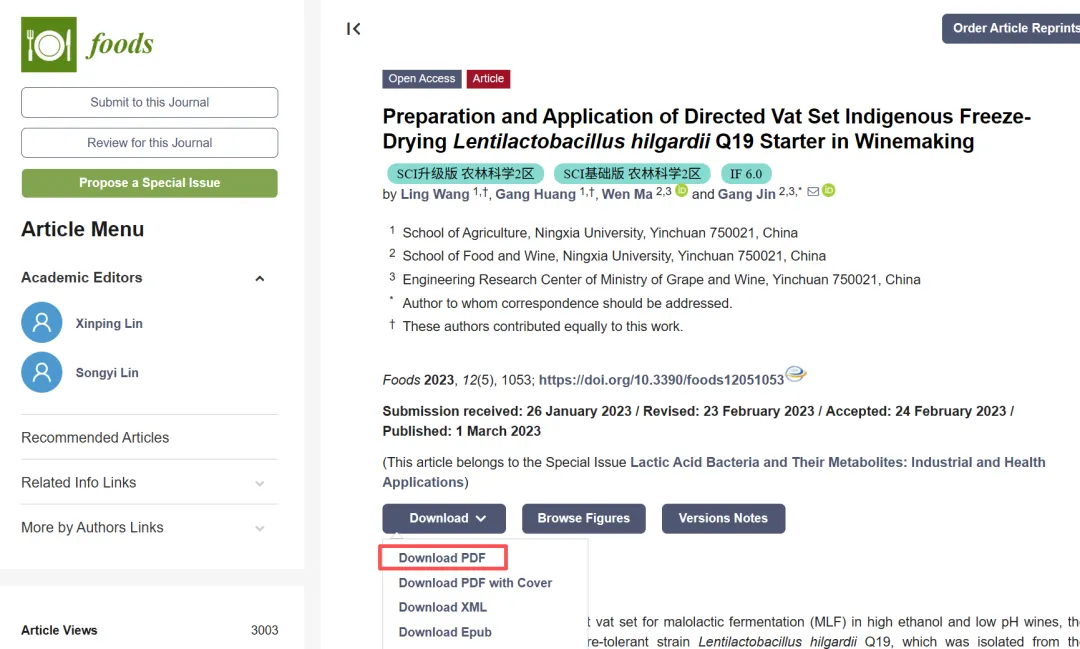This screenshot has height=649, width=1080.
Task: Click Songyi Lin's avatar icon
Action: tap(42, 372)
